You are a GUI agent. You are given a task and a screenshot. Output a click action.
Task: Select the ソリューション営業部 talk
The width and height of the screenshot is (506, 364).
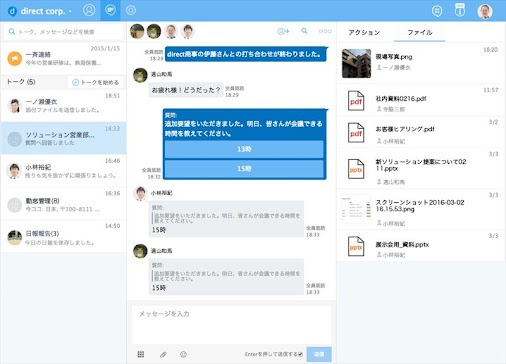click(x=63, y=138)
